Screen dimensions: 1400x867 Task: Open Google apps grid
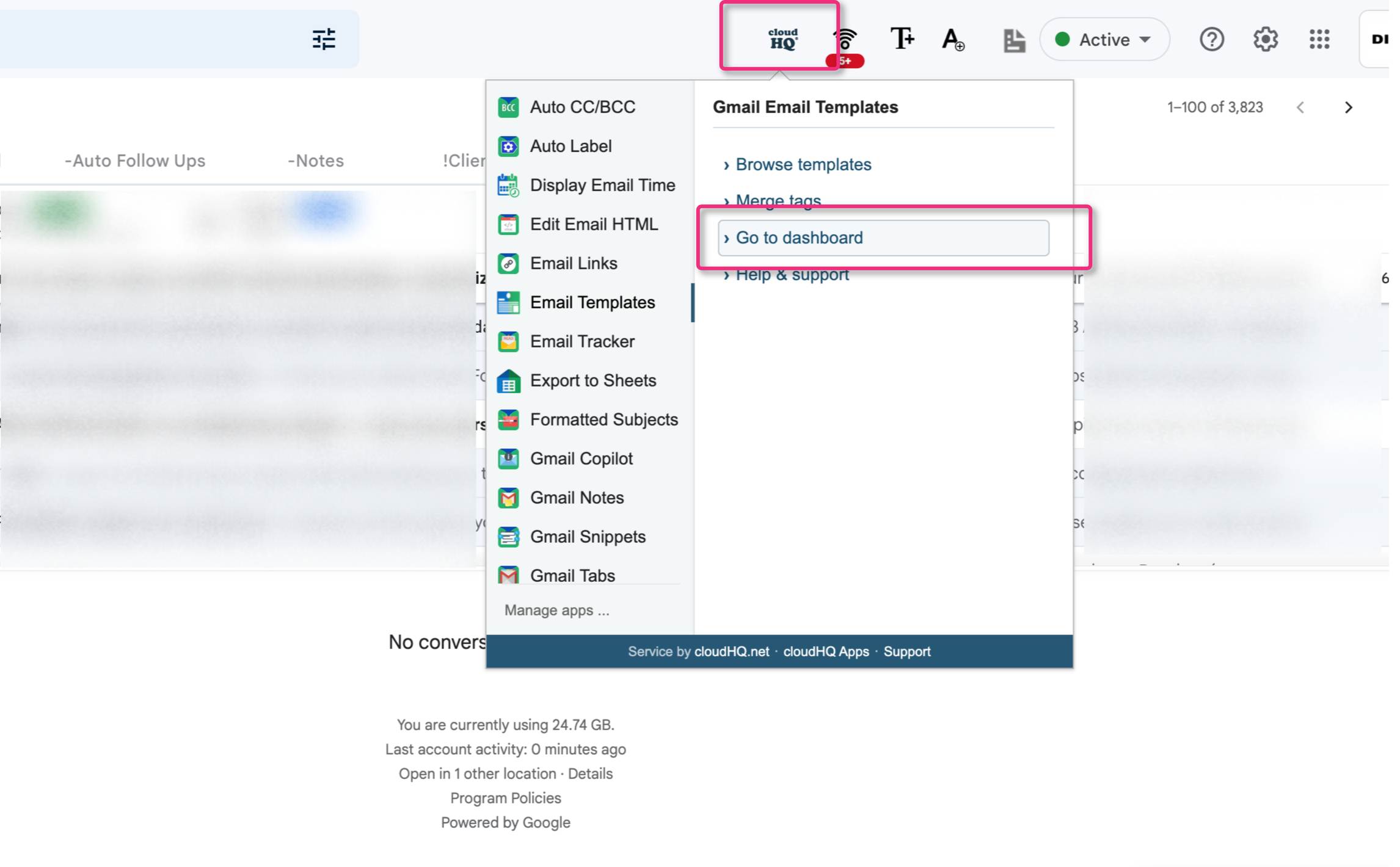click(x=1319, y=39)
